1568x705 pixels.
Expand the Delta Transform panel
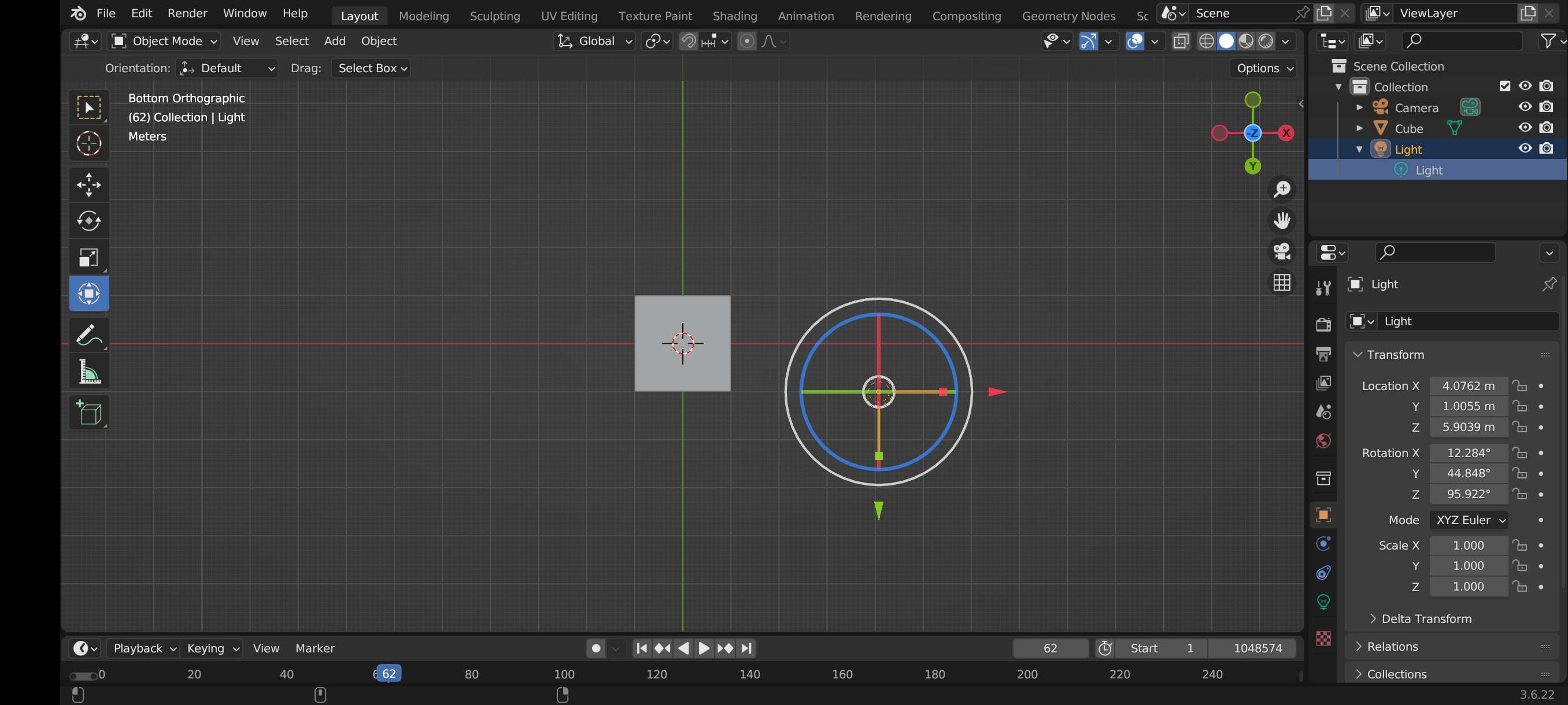click(1426, 619)
